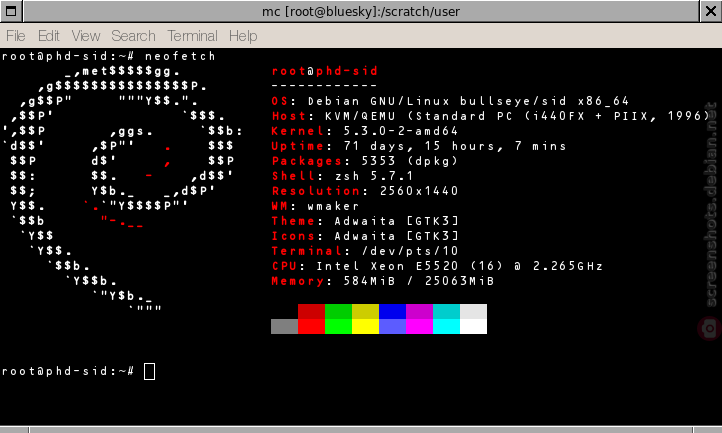The image size is (722, 433).
Task: Open the Help menu
Action: (x=243, y=36)
